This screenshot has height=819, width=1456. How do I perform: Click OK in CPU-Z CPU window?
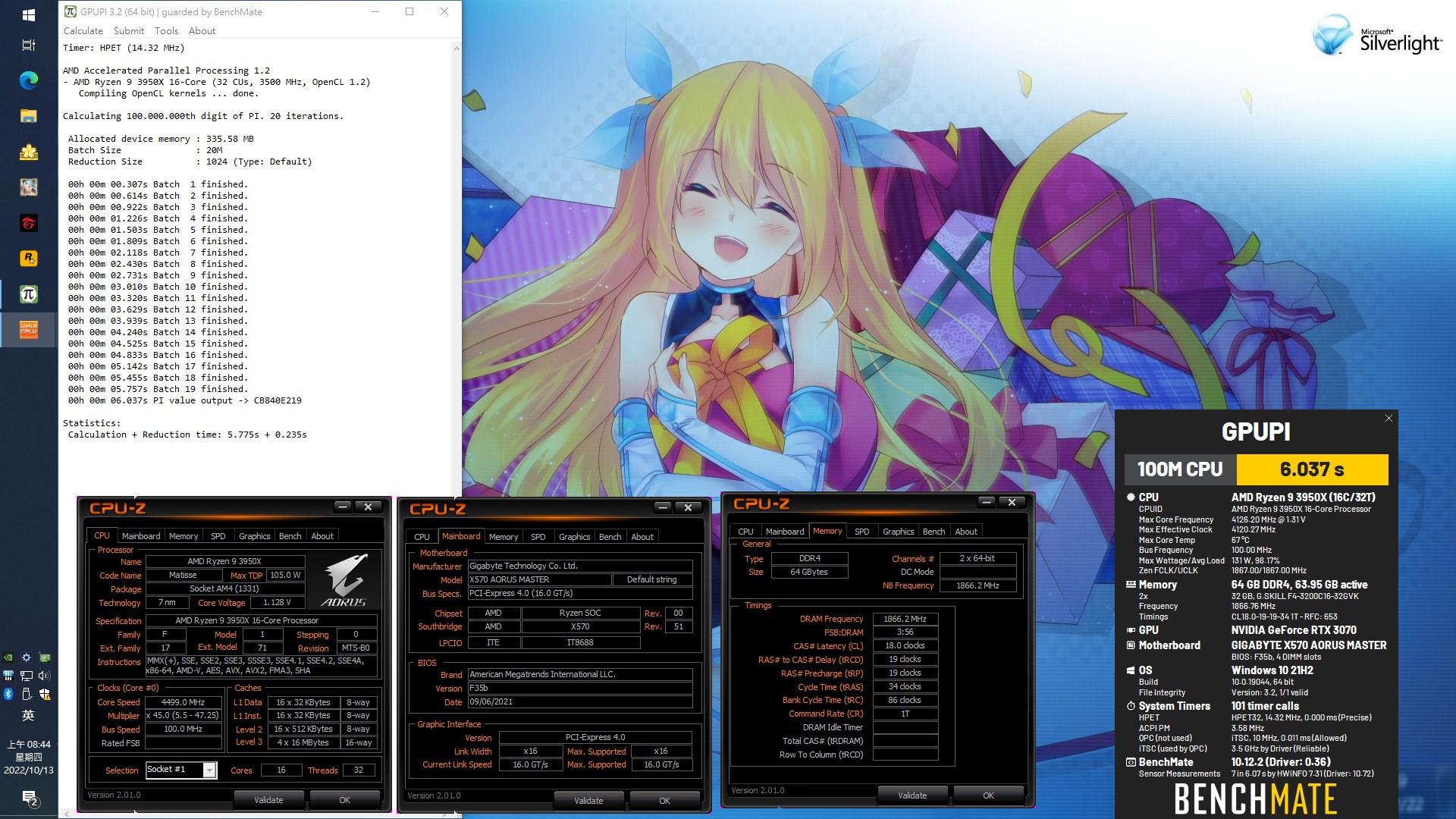tap(344, 800)
